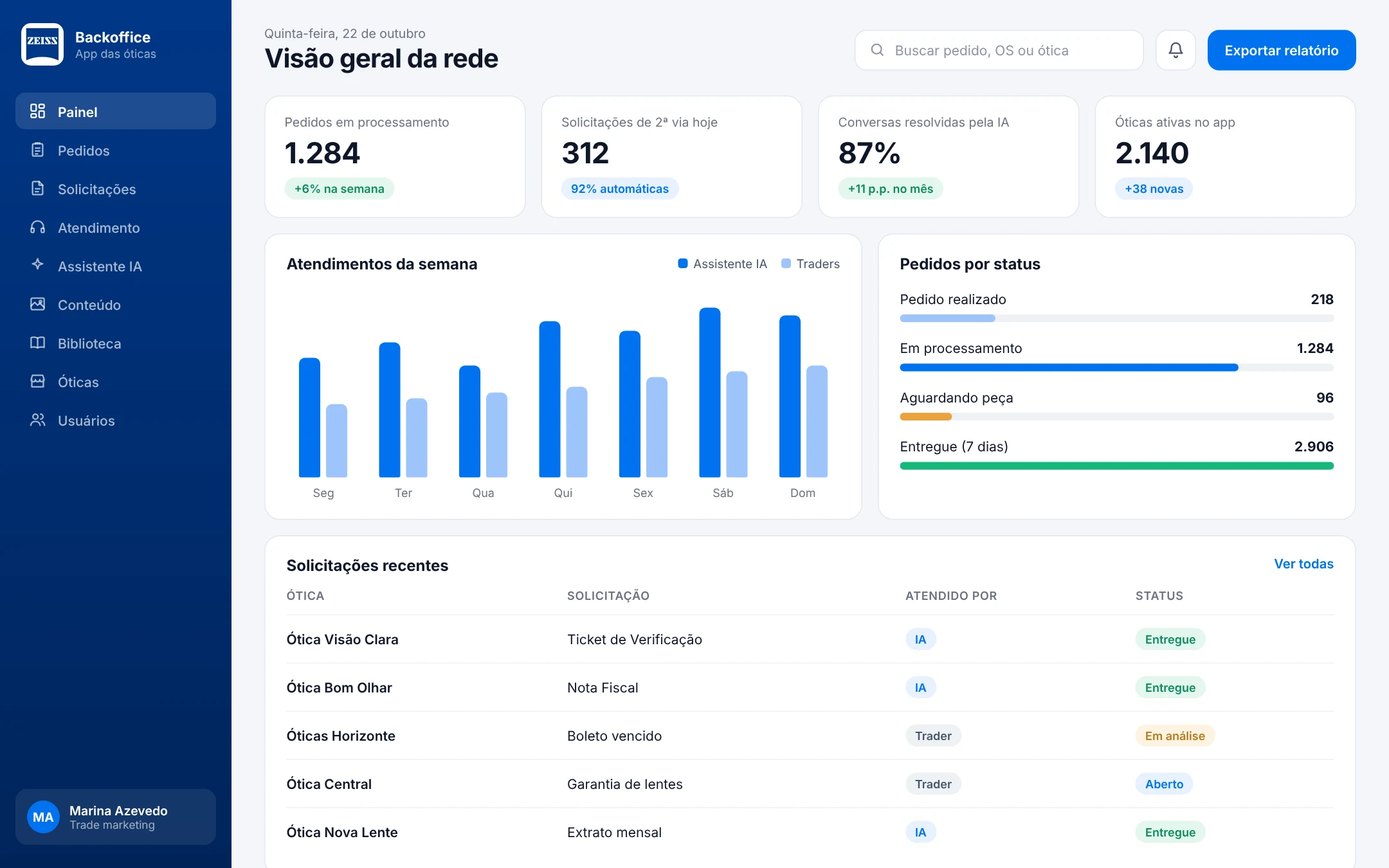The height and width of the screenshot is (868, 1389).
Task: Click the Usuários people icon
Action: [38, 420]
